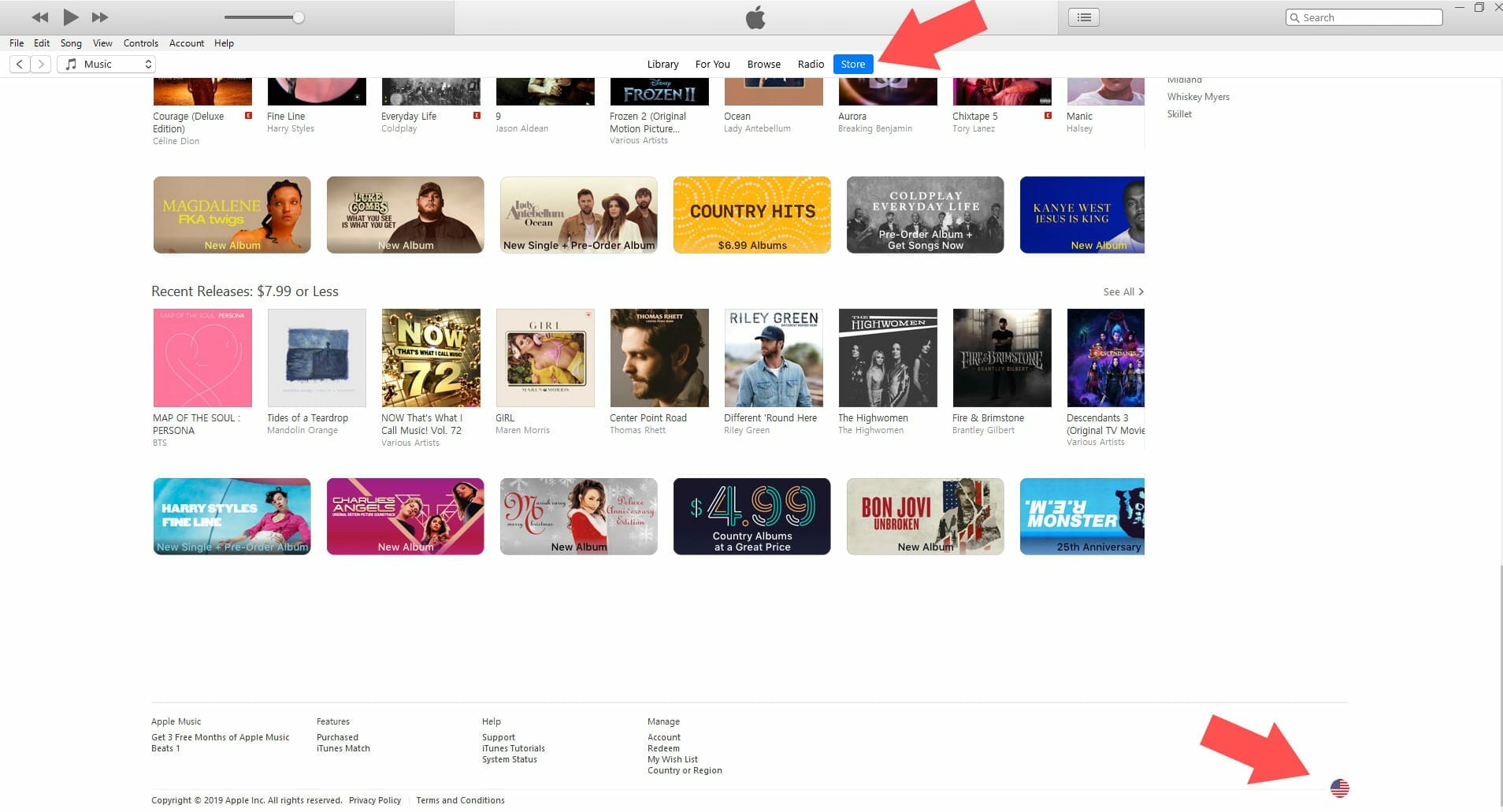Click the Country or Region link
This screenshot has width=1503, height=812.
coord(685,770)
